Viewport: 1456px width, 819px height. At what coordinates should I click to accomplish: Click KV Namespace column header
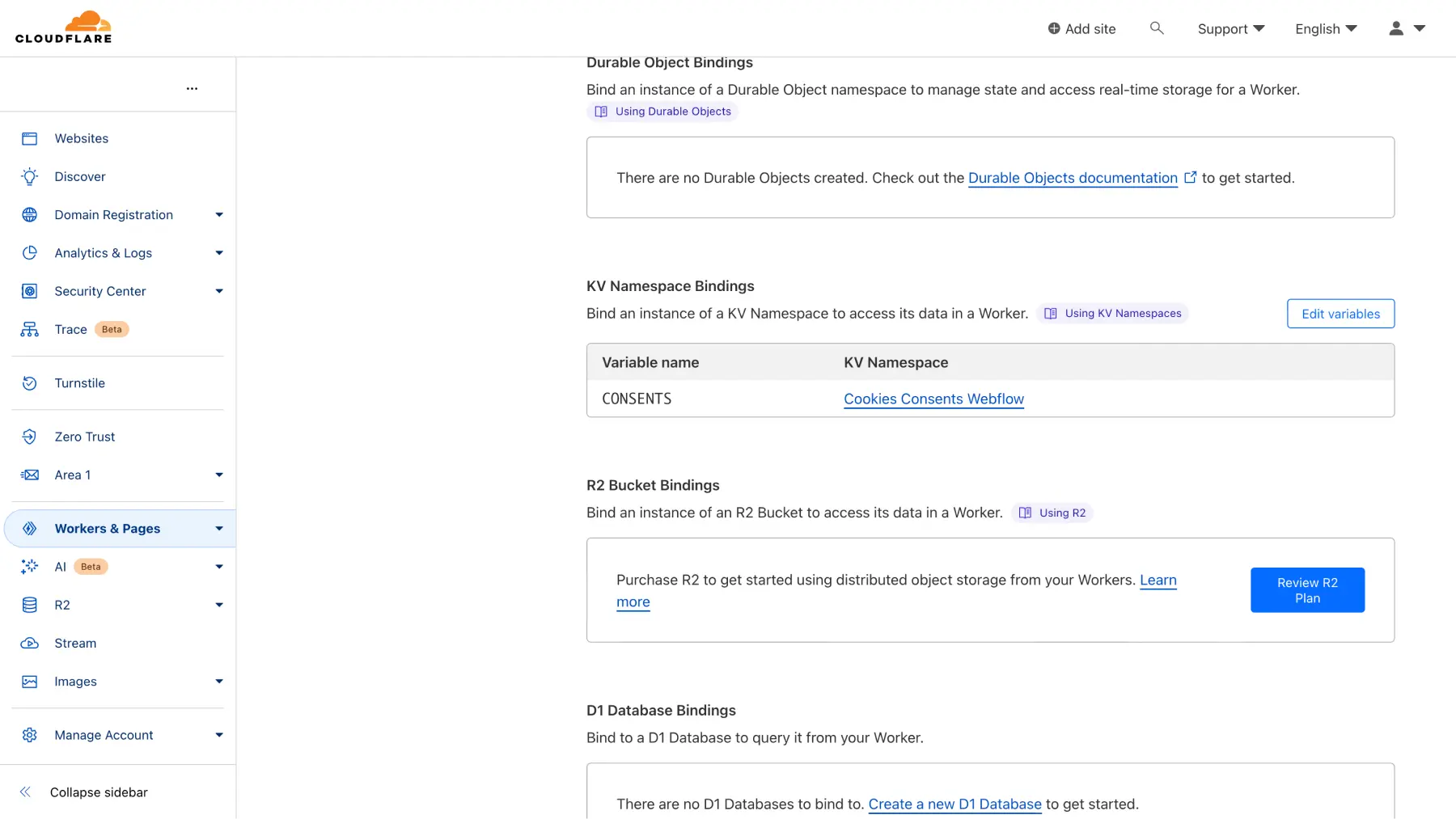coord(896,363)
